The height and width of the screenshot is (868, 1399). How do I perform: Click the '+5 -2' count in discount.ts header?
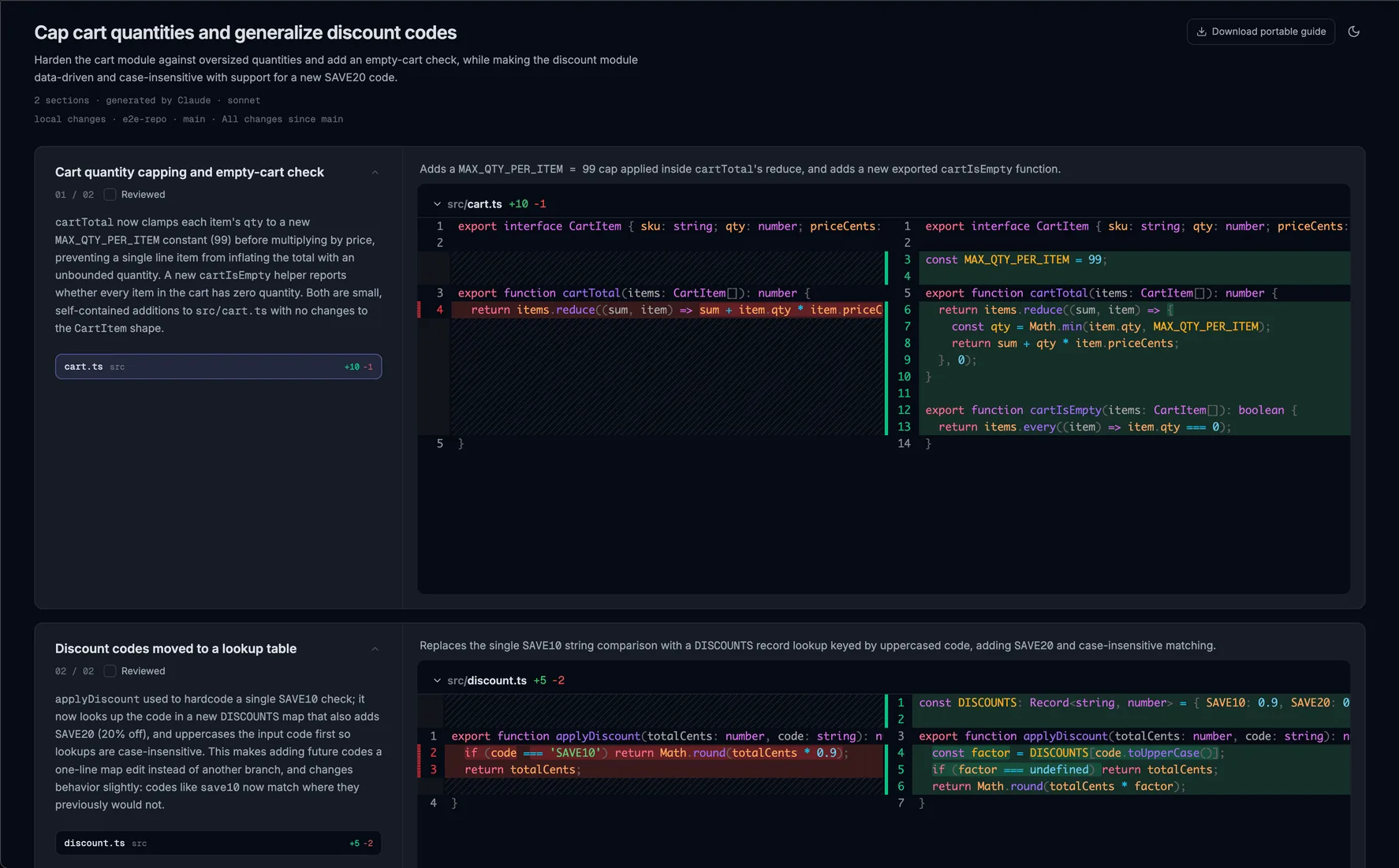coord(549,680)
